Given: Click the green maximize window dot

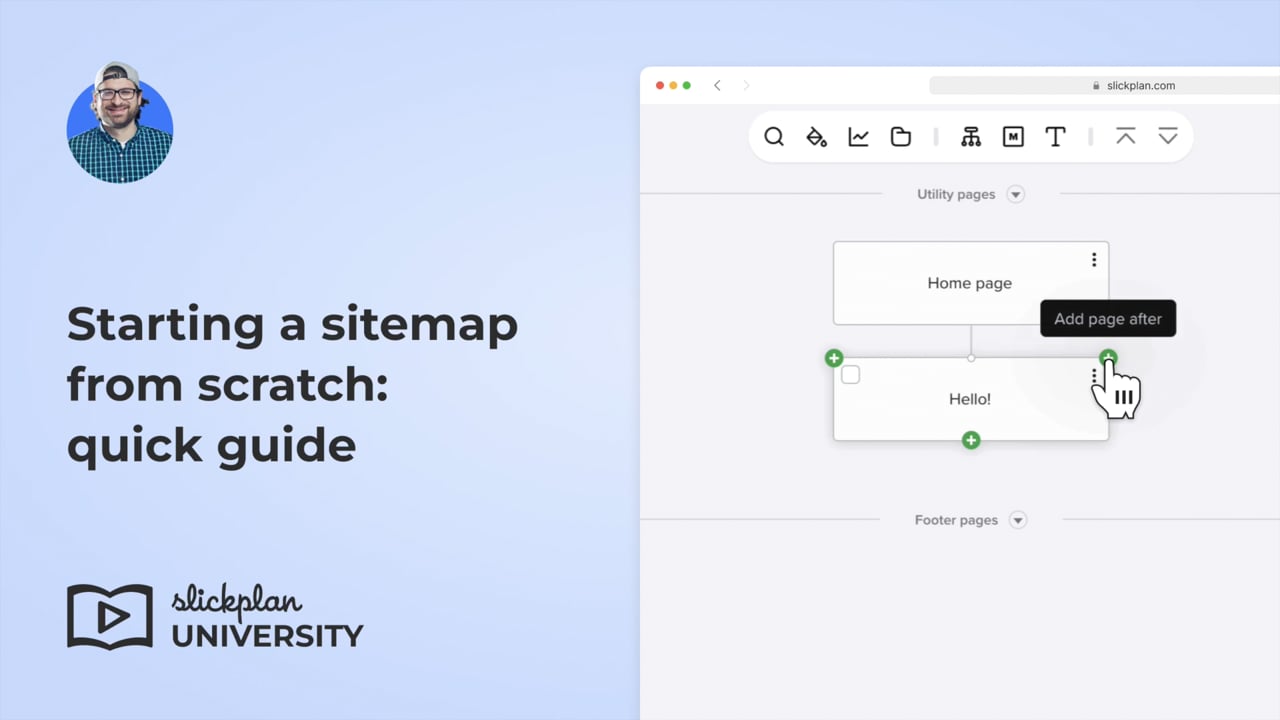Looking at the screenshot, I should click(687, 86).
